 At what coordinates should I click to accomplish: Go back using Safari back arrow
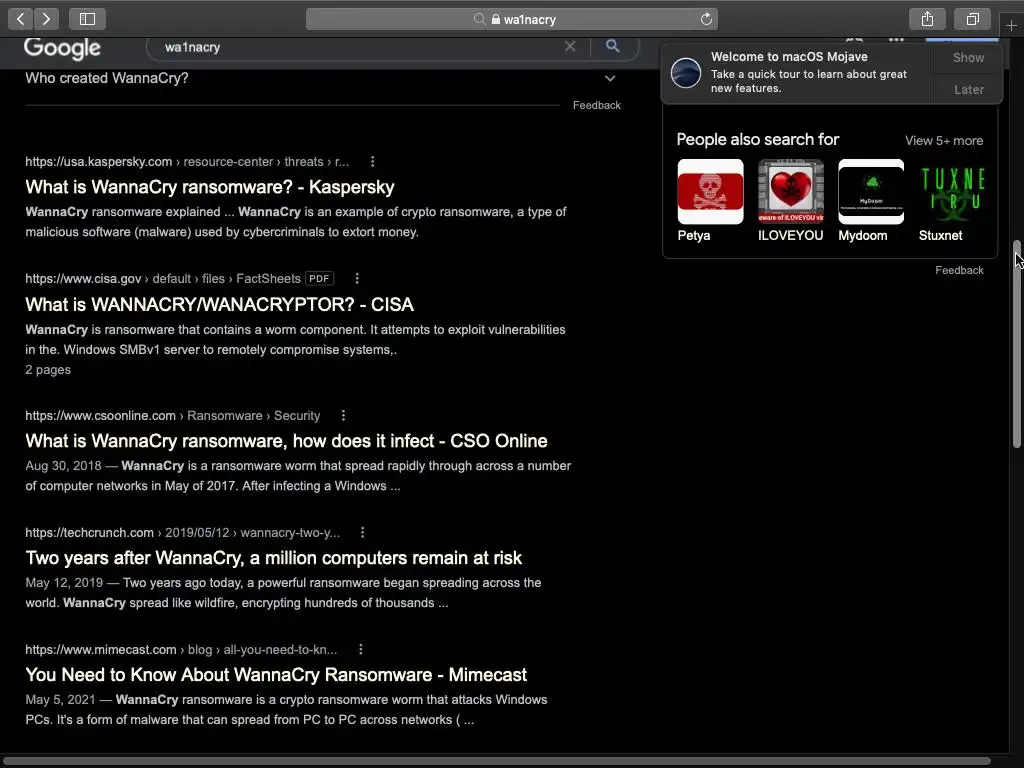click(21, 19)
